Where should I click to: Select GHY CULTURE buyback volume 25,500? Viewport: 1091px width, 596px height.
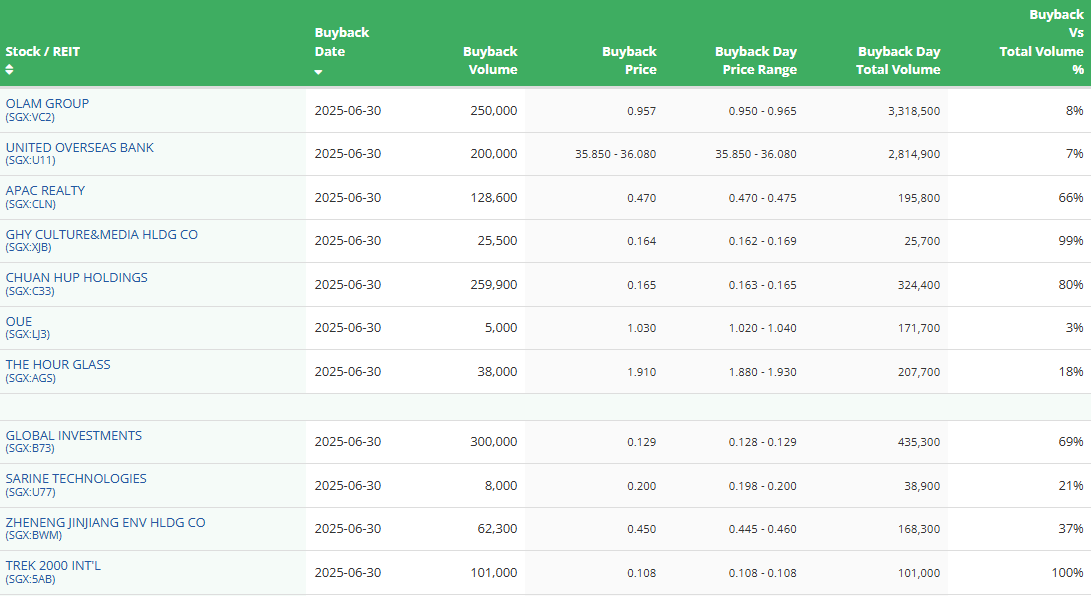(x=497, y=241)
